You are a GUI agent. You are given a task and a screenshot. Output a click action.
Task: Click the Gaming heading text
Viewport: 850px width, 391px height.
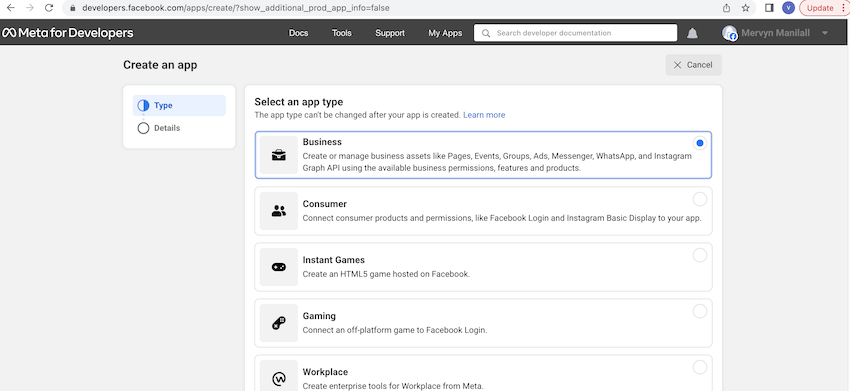click(x=319, y=316)
